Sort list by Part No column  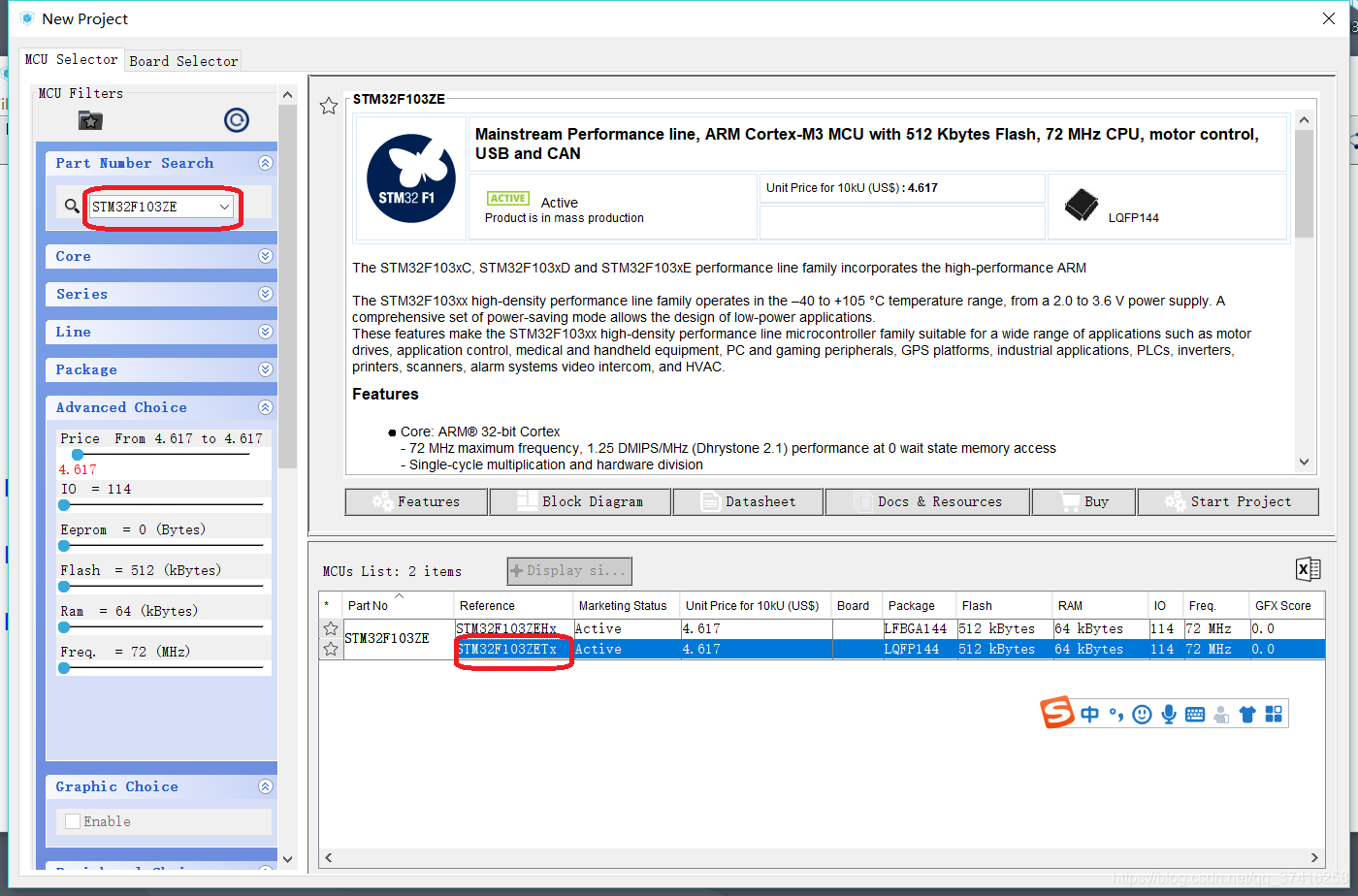click(x=399, y=605)
